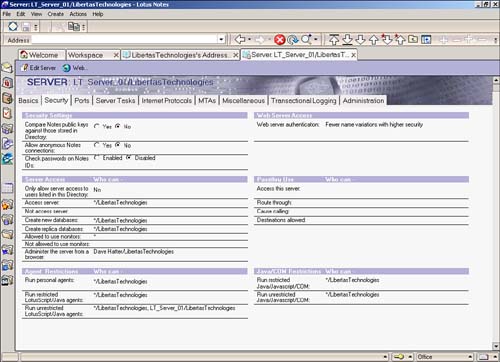This screenshot has height=362, width=500.
Task: Click the red Stop icon in navigation toolbar
Action: click(280, 40)
